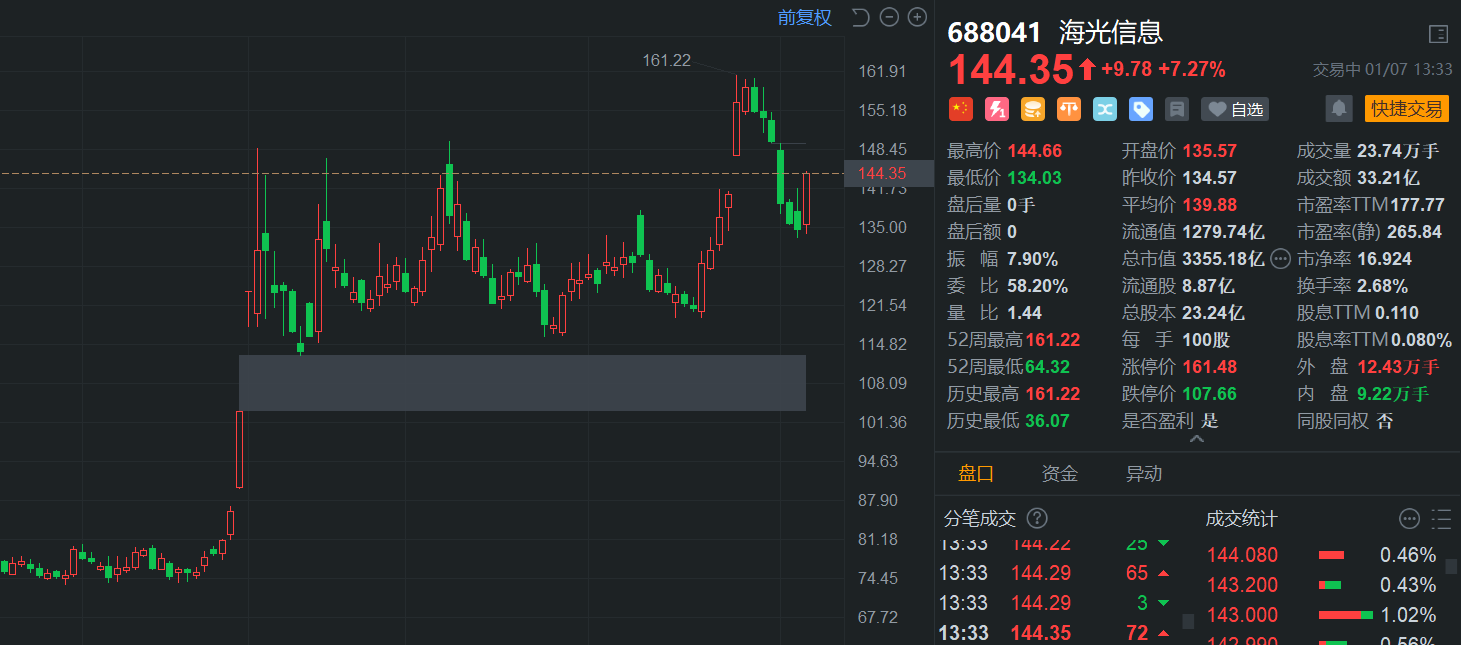
Task: Click the undo arrow above the chart
Action: 860,17
